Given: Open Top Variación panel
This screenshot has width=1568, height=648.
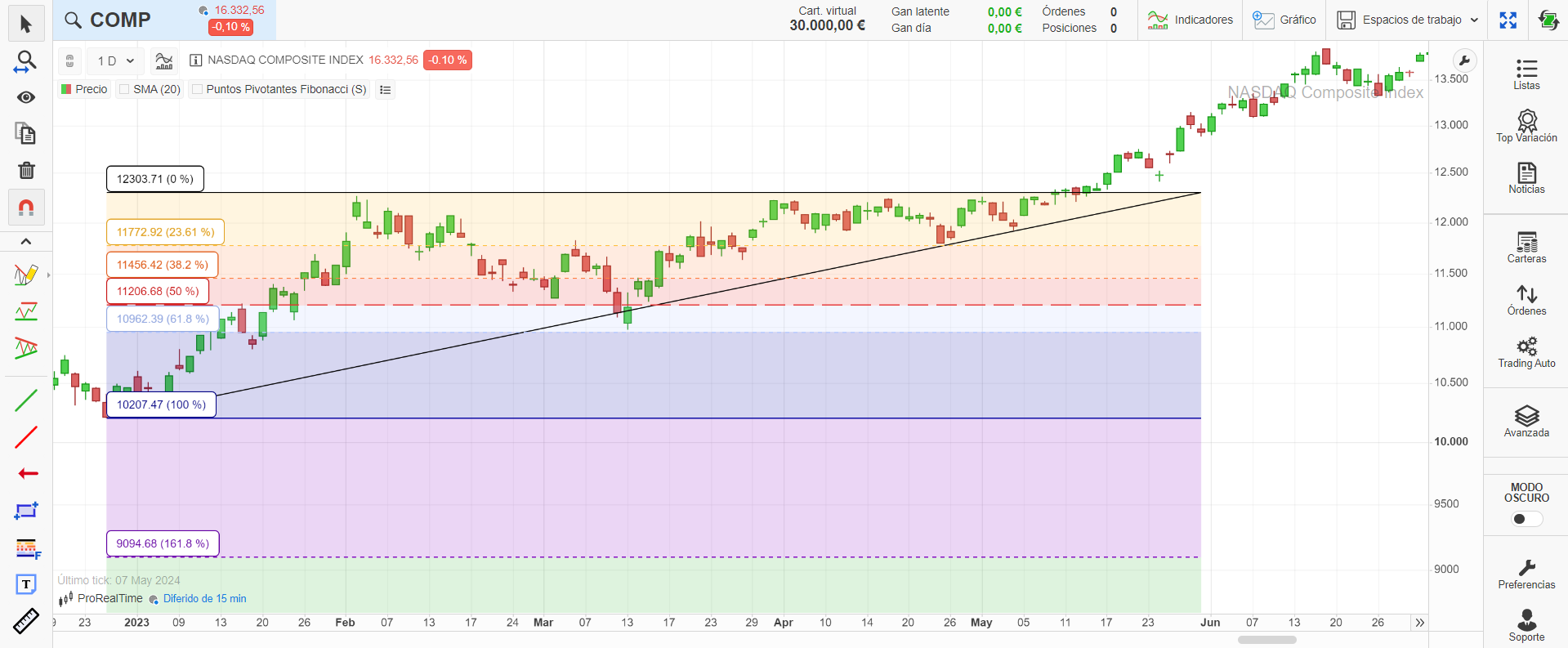Looking at the screenshot, I should click(x=1526, y=127).
